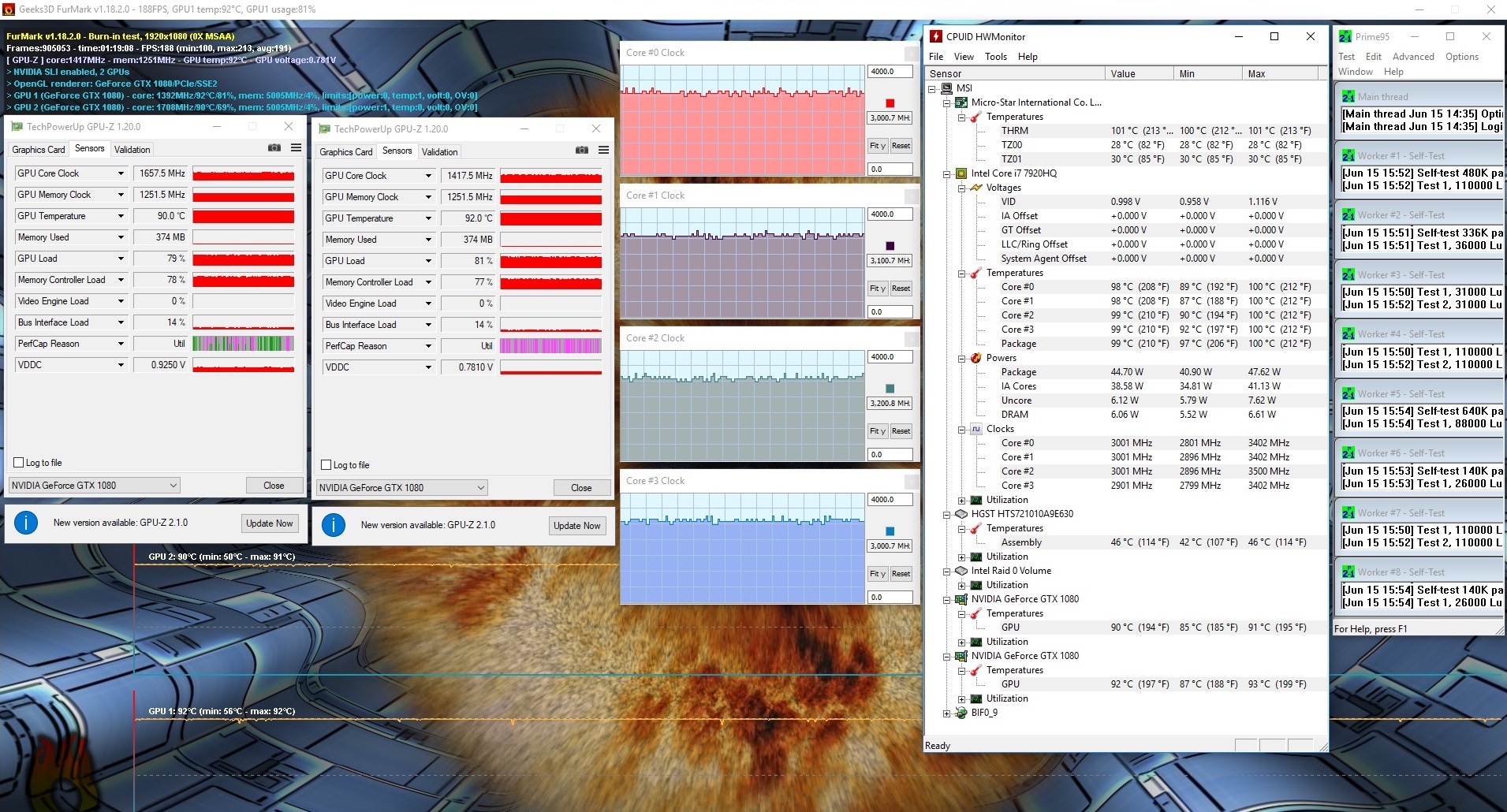Click the Worker #5 Self-Test window icon
Image resolution: width=1507 pixels, height=812 pixels.
(1348, 394)
